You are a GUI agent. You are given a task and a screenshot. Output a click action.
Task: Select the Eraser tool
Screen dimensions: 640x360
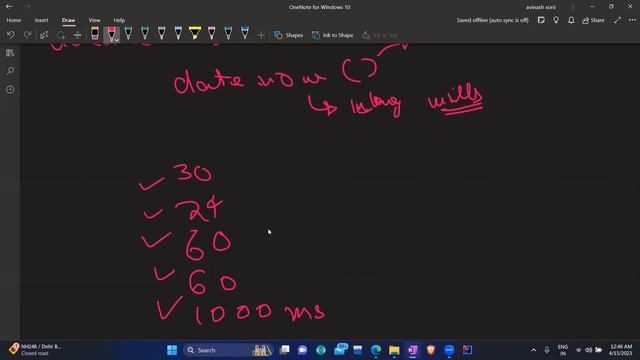tap(95, 33)
